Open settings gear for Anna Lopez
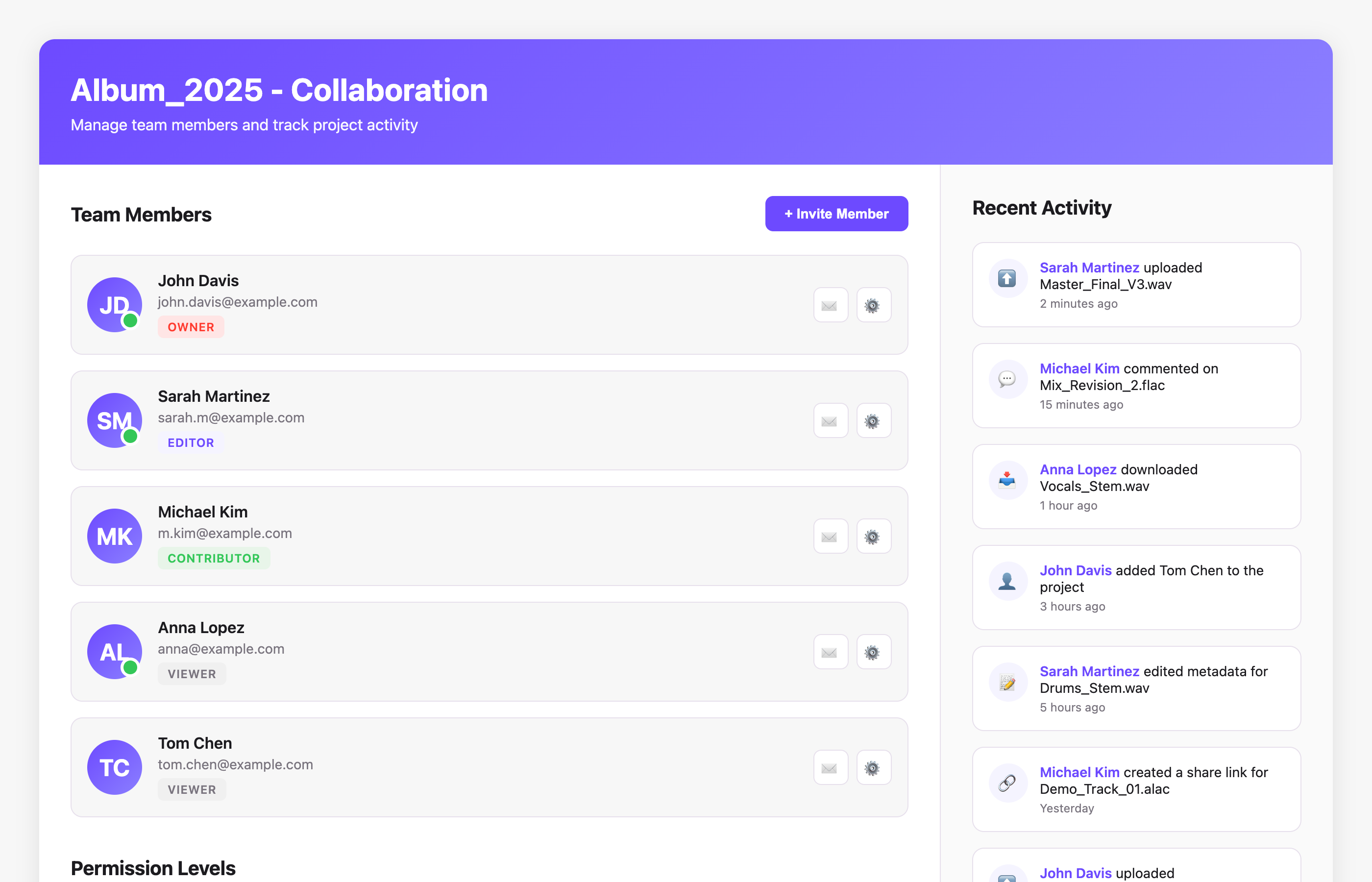The width and height of the screenshot is (1372, 882). 873,652
